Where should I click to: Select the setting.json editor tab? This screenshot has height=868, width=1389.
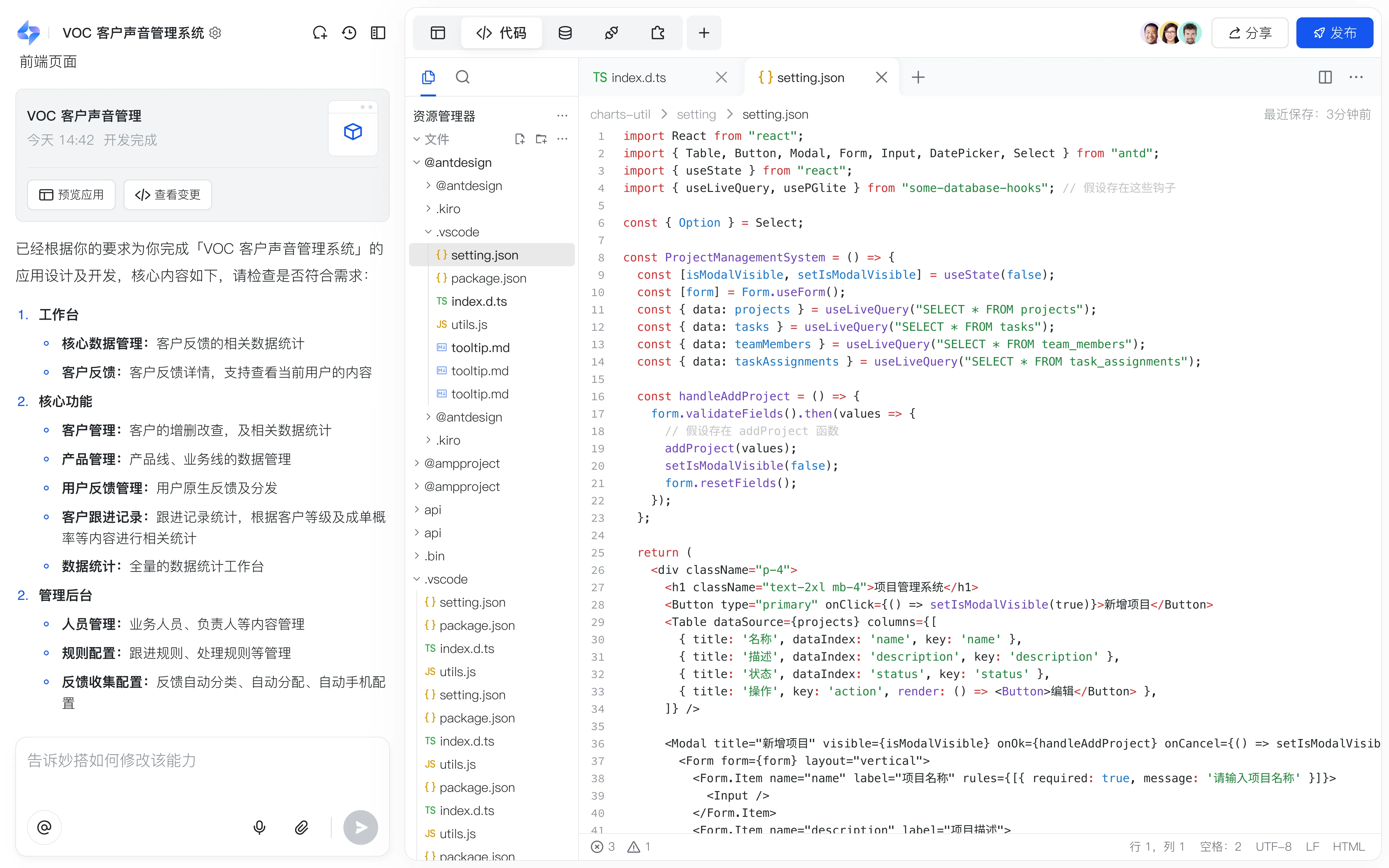[x=802, y=77]
